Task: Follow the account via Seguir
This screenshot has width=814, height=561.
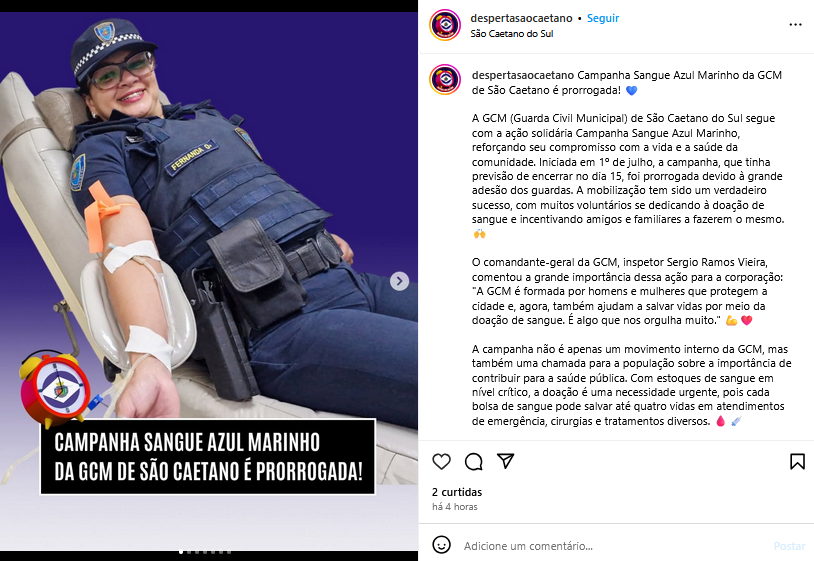Action: pos(603,18)
